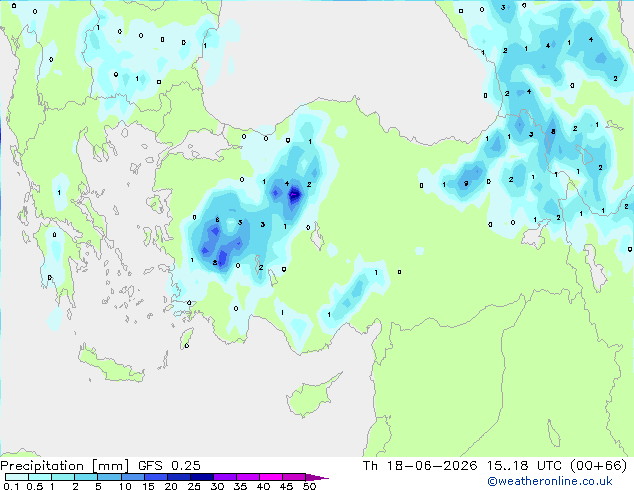Pick the 25–30 mm legend color swatch
The width and height of the screenshot is (634, 490).
[201, 477]
